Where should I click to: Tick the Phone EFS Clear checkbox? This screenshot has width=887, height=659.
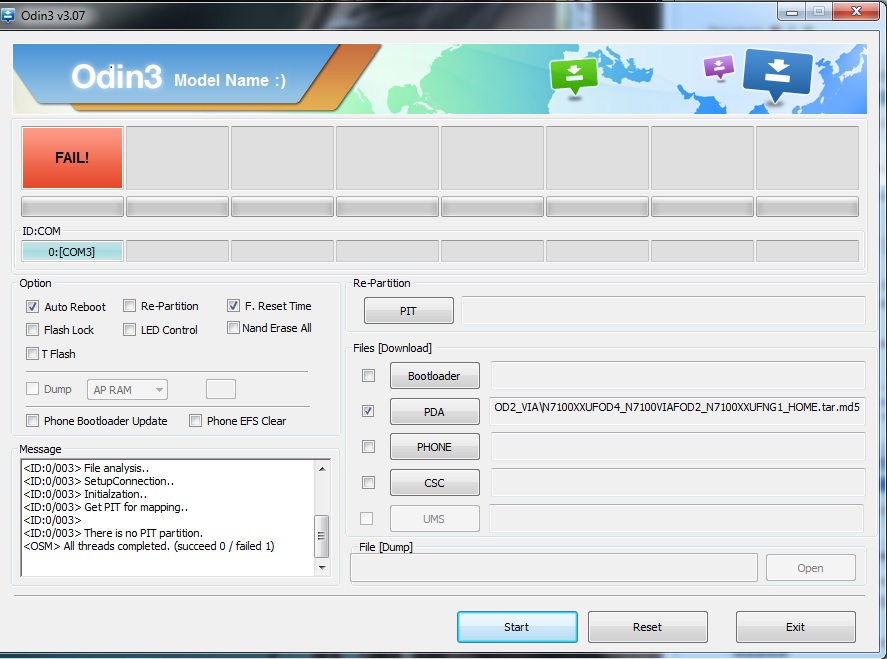tap(196, 421)
